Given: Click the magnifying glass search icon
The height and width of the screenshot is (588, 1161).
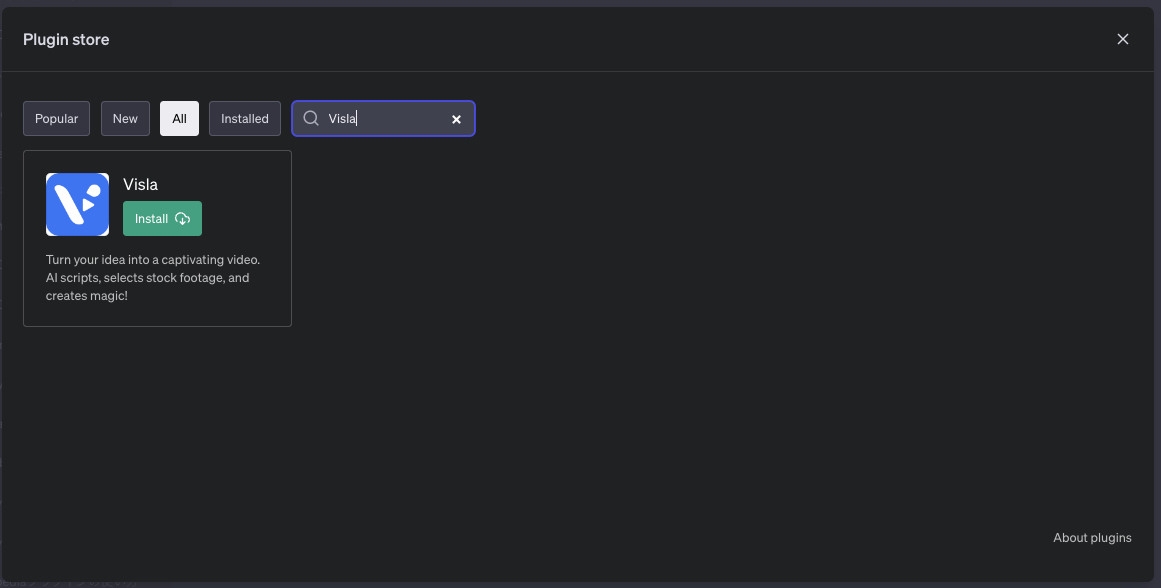Looking at the screenshot, I should pyautogui.click(x=311, y=118).
